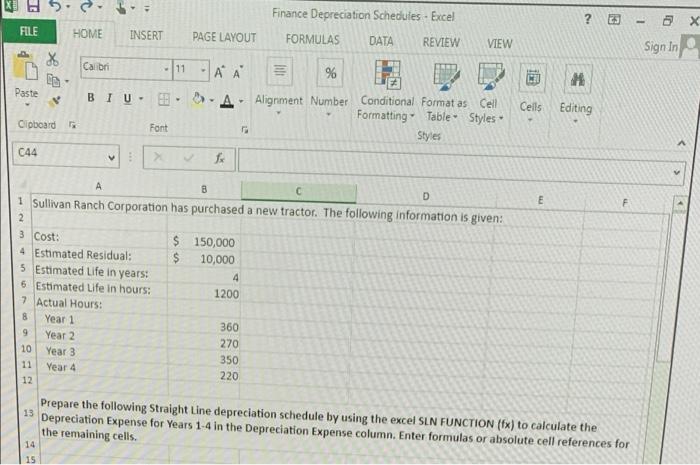Open Format as Table gallery
Image resolution: width=700 pixels, height=465 pixels.
pyautogui.click(x=443, y=93)
